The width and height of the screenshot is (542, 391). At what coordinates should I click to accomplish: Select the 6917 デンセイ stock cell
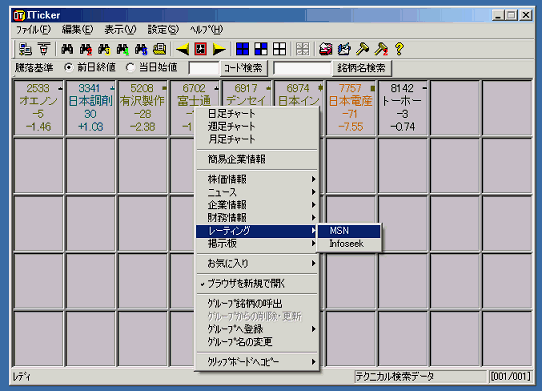[x=247, y=93]
